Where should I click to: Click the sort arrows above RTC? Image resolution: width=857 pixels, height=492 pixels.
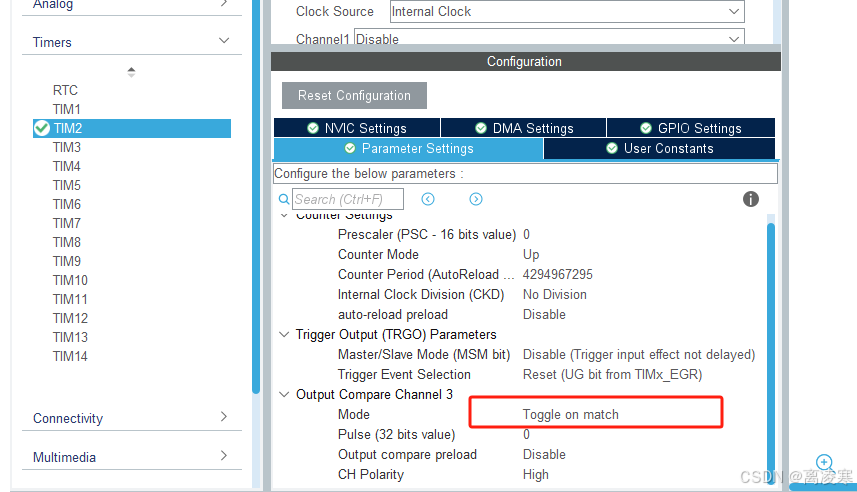tap(131, 72)
